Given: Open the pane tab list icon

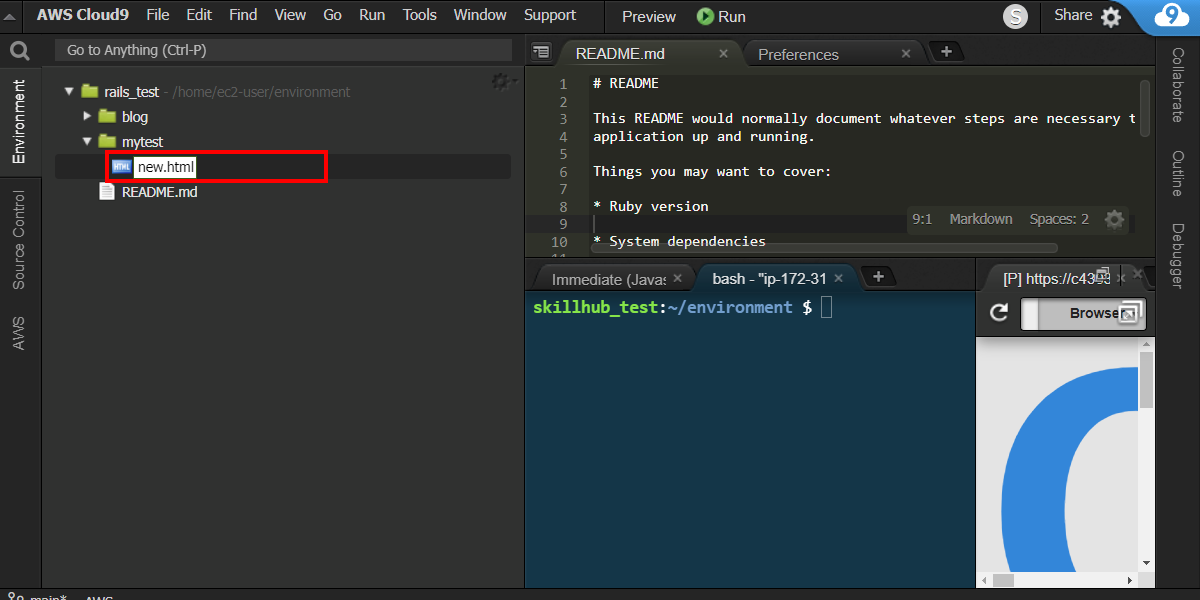Looking at the screenshot, I should click(541, 52).
